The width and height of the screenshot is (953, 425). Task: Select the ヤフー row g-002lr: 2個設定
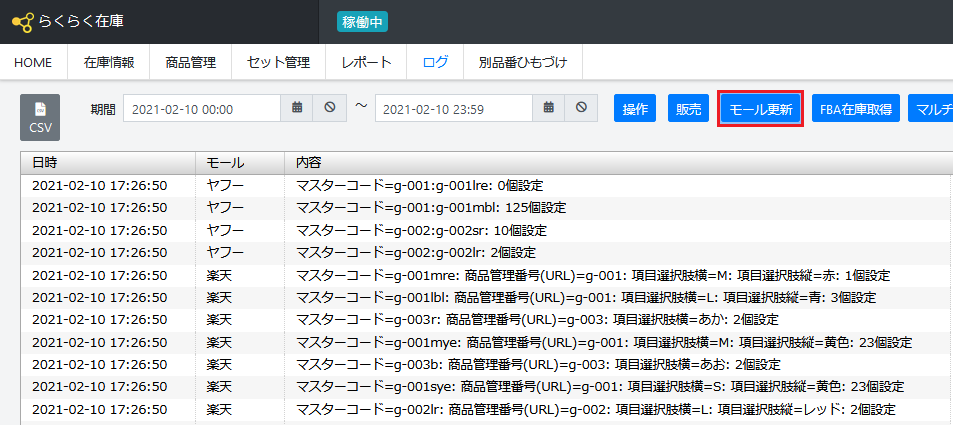(486, 253)
